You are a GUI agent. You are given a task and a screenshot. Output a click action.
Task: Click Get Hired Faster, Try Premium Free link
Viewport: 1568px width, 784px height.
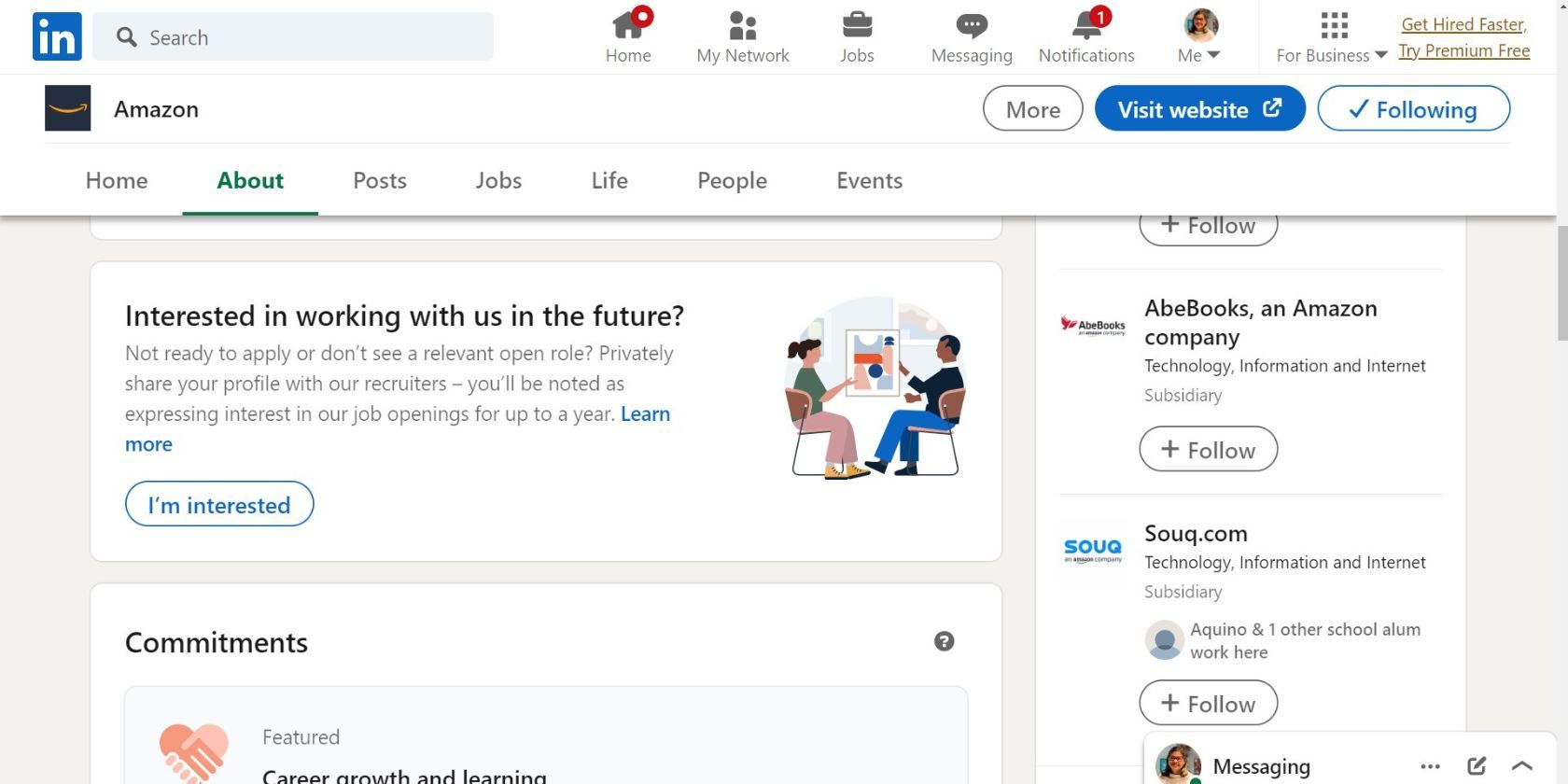1463,37
